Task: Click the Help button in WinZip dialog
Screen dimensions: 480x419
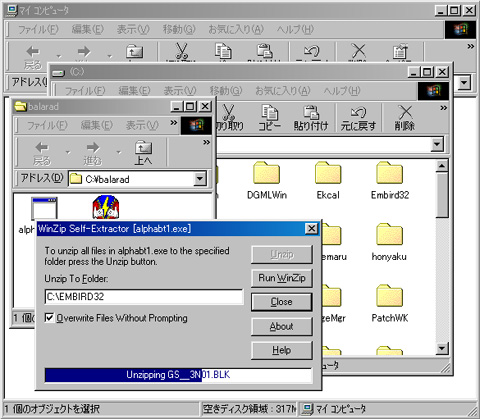Action: (282, 350)
